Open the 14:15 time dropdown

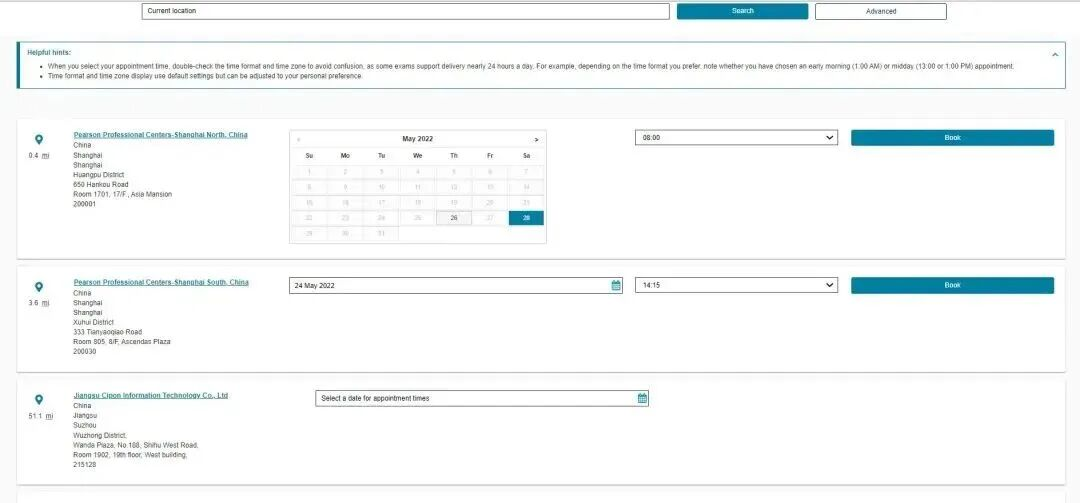[736, 285]
